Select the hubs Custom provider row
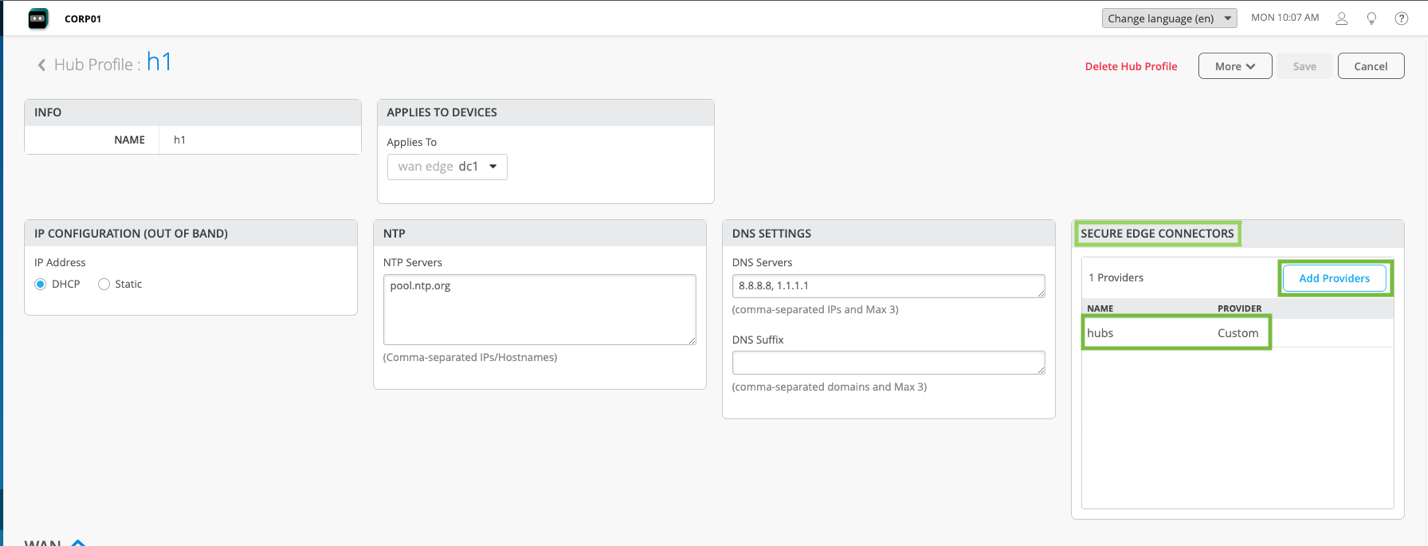 point(1175,333)
